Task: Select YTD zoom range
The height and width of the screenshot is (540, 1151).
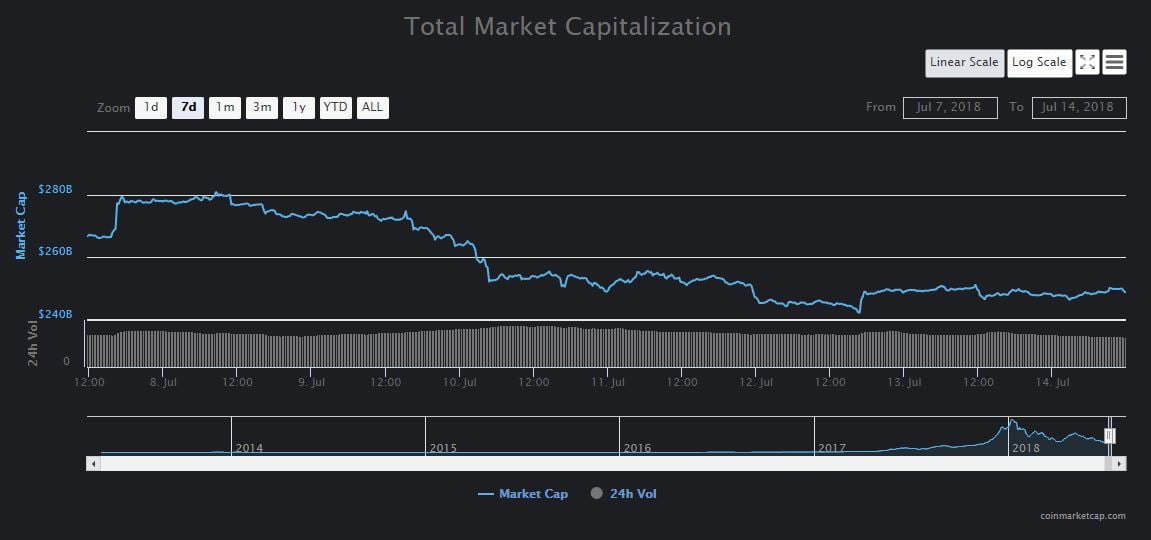Action: point(336,108)
